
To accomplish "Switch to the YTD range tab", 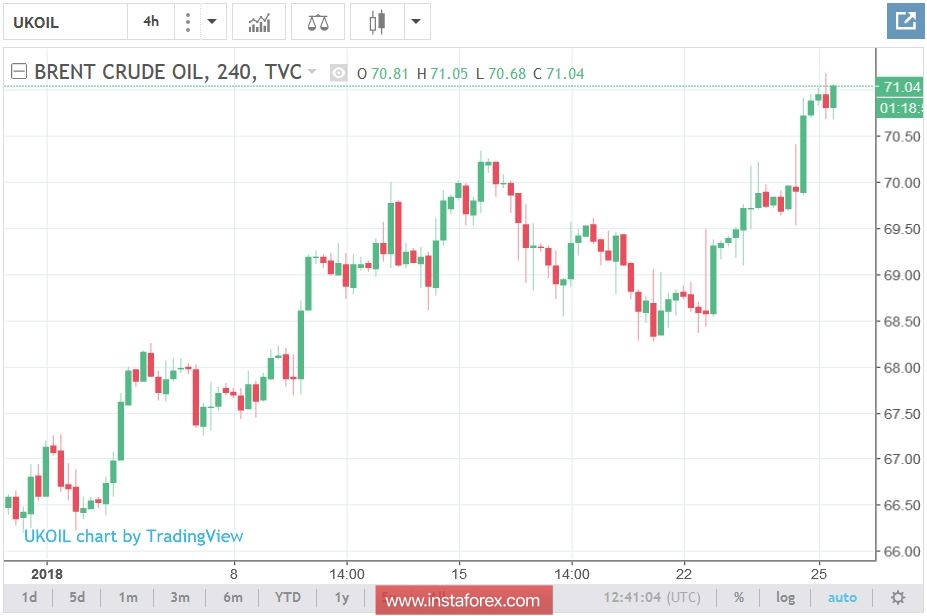I will click(287, 597).
